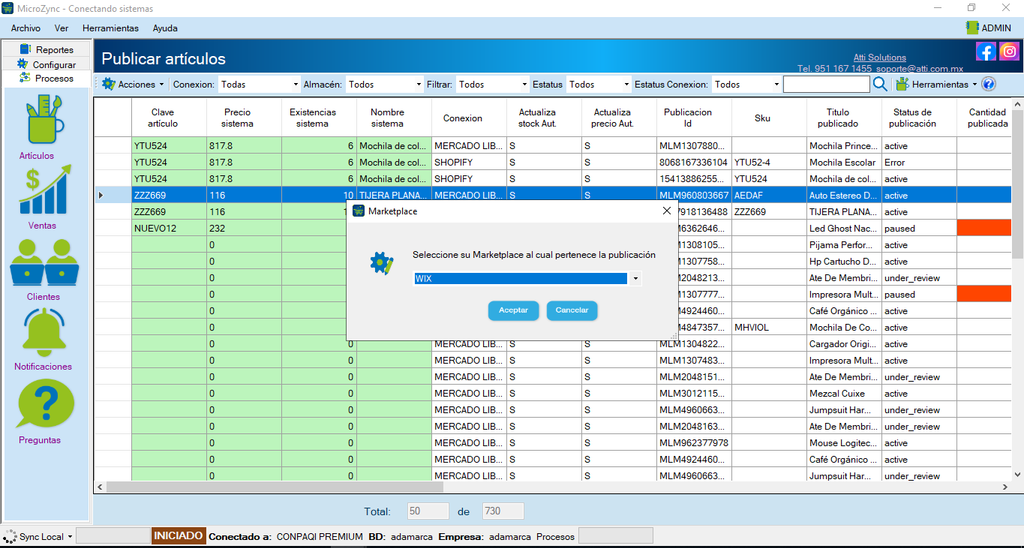Open the Reportes tab
This screenshot has width=1024, height=548.
(x=46, y=50)
